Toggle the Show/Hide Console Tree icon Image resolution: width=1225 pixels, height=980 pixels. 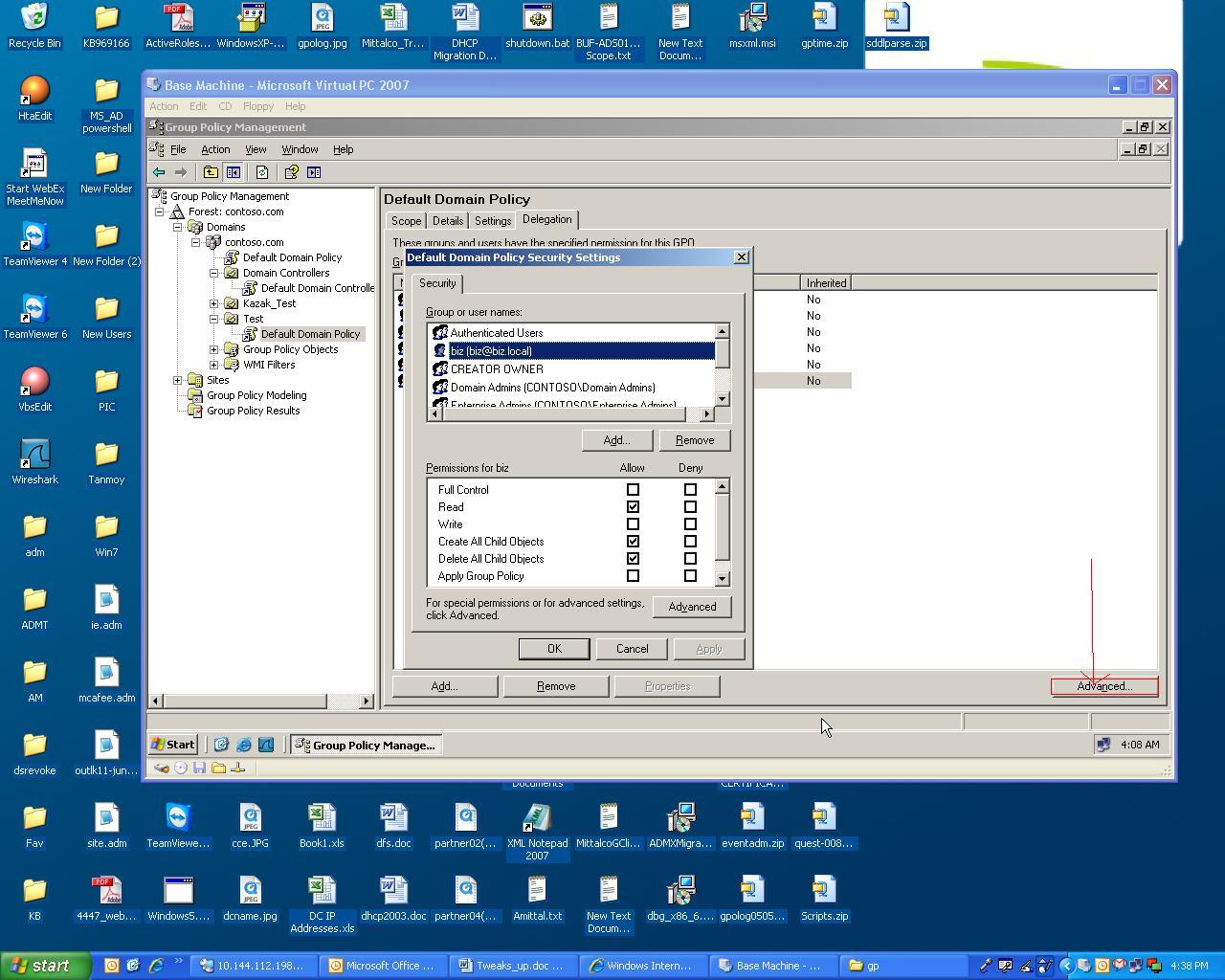click(x=233, y=172)
